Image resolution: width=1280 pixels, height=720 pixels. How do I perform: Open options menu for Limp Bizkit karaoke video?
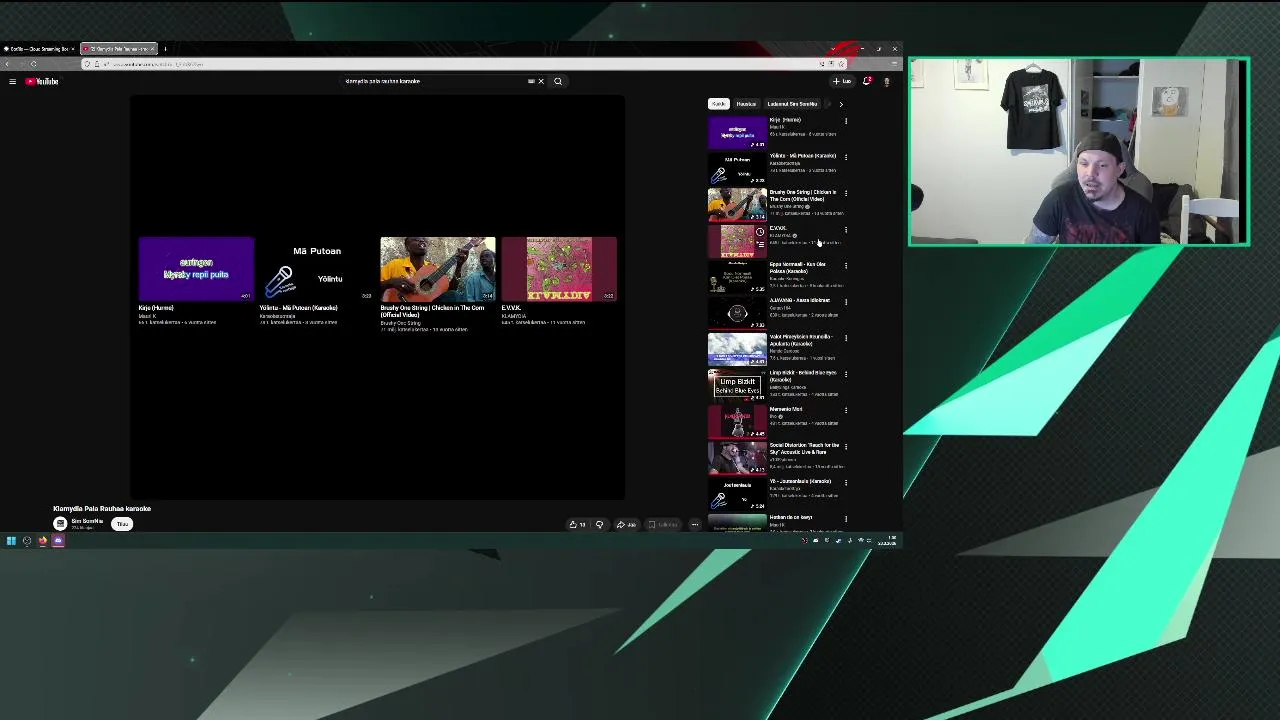(x=845, y=374)
